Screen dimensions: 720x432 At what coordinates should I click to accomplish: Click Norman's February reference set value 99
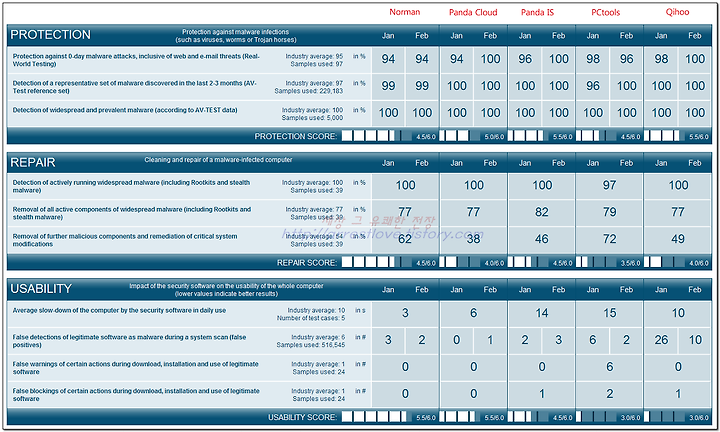coord(422,86)
